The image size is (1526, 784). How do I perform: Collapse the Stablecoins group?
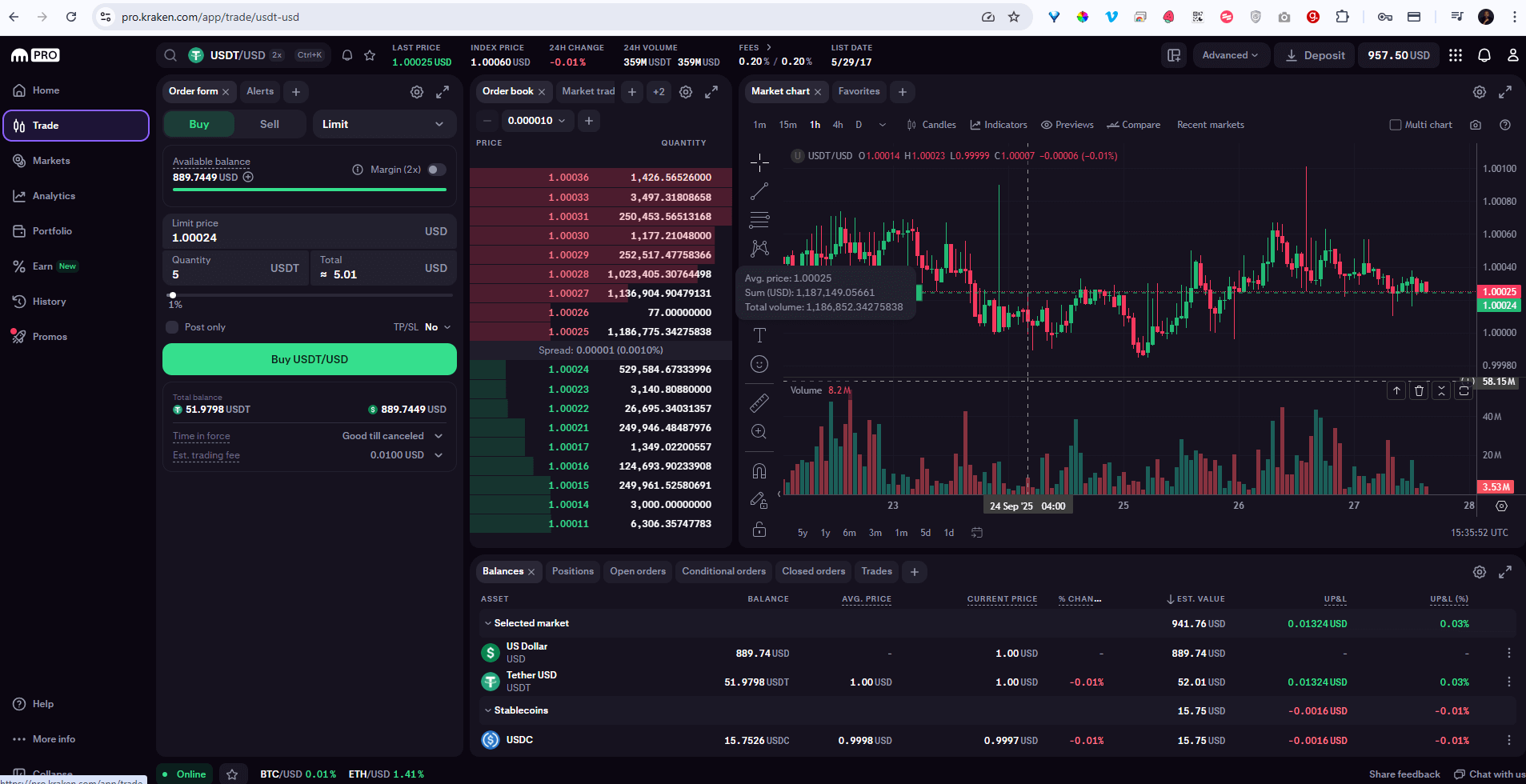[x=487, y=710]
